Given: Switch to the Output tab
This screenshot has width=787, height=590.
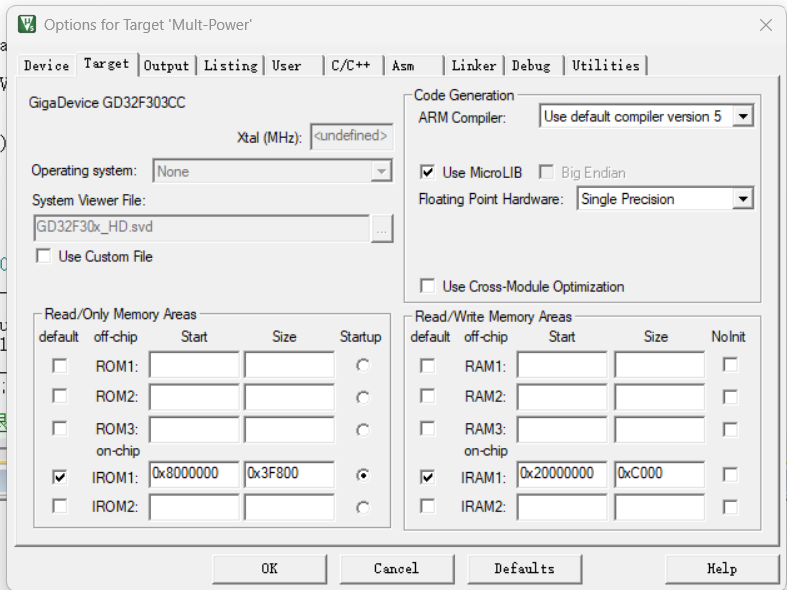Looking at the screenshot, I should click(x=167, y=66).
